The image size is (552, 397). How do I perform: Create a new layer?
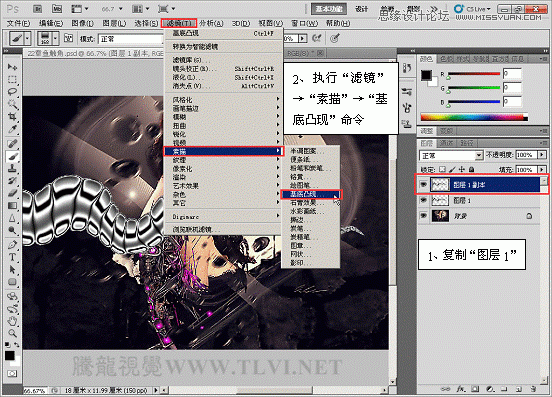[519, 389]
